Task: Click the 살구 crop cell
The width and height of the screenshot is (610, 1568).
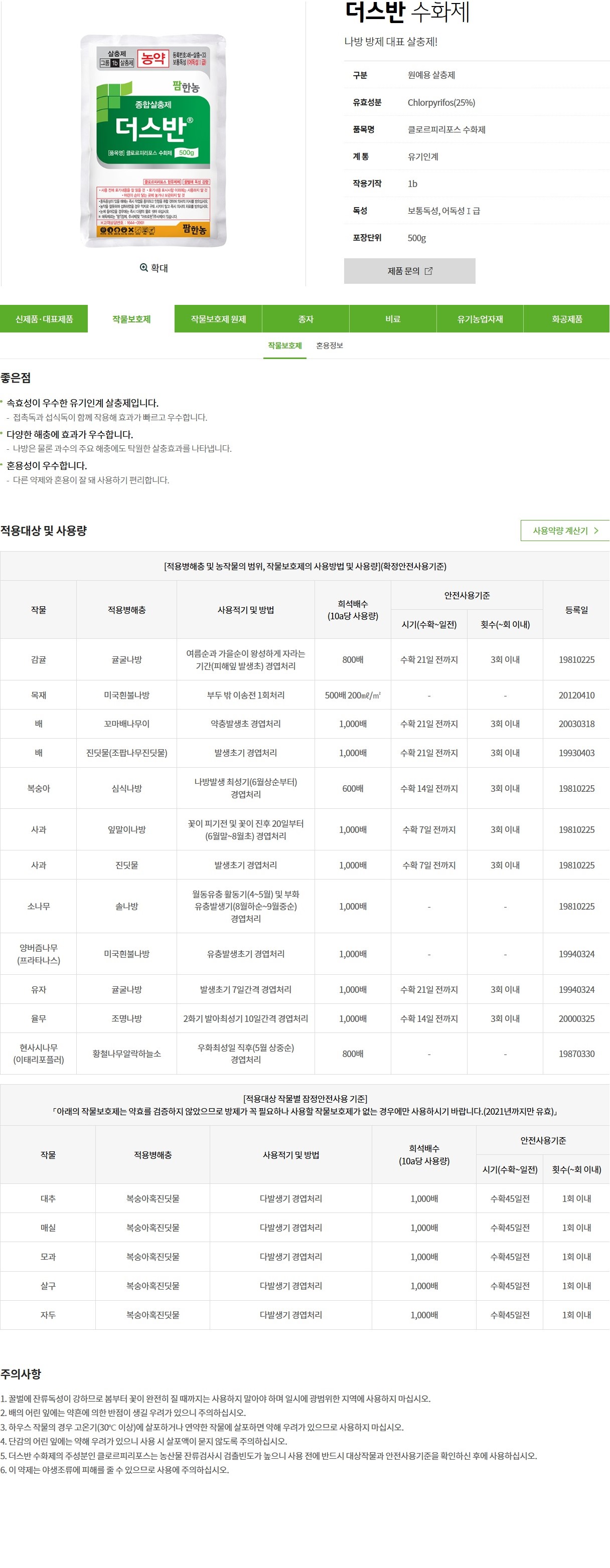Action: [48, 1286]
